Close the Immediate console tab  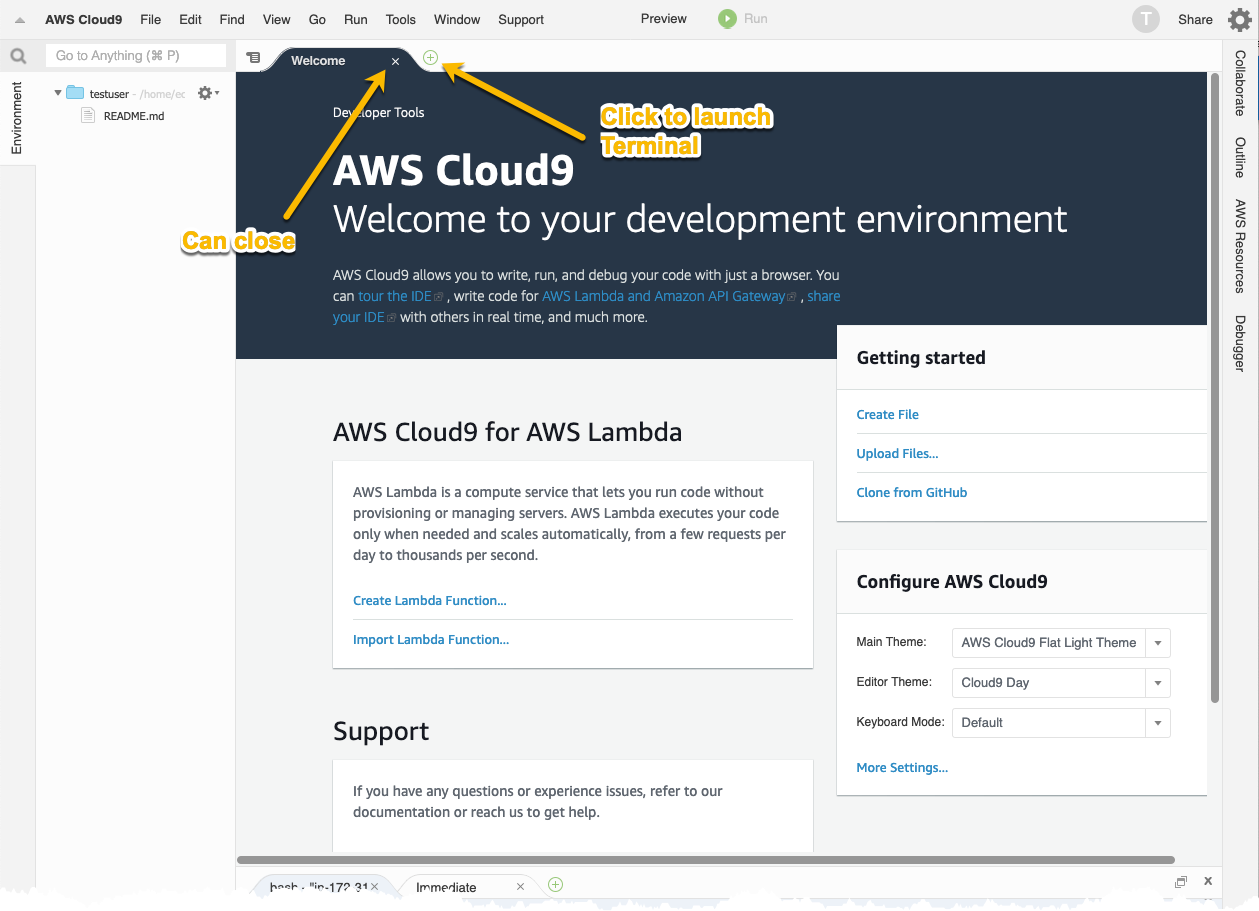coord(520,887)
